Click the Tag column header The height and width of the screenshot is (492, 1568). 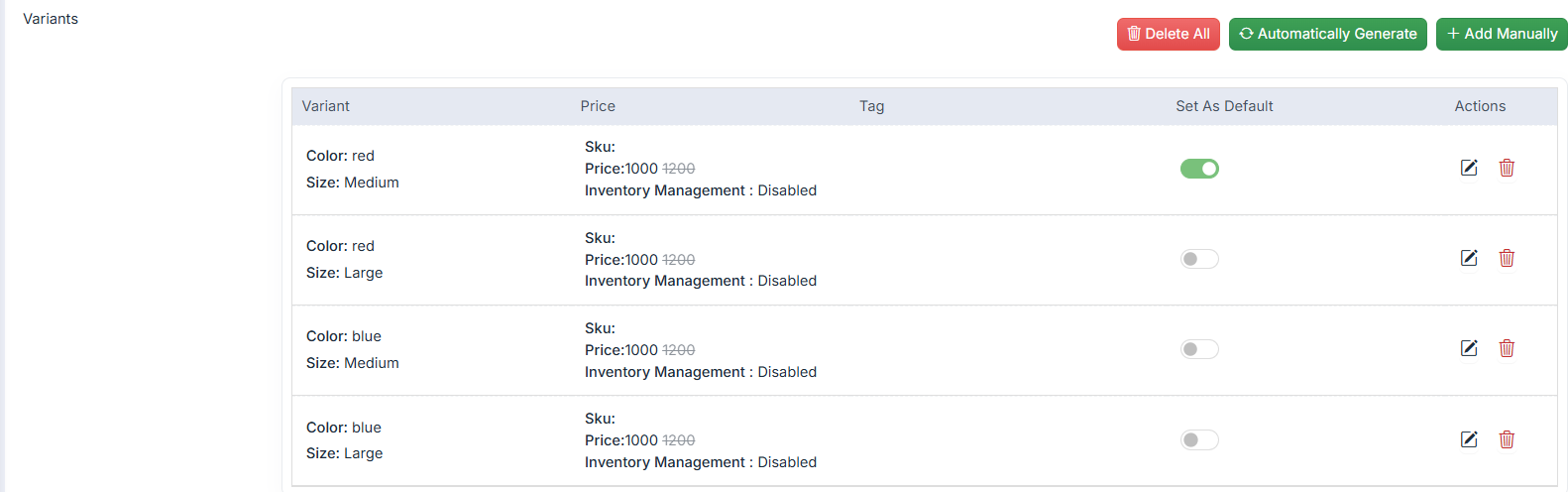point(872,106)
